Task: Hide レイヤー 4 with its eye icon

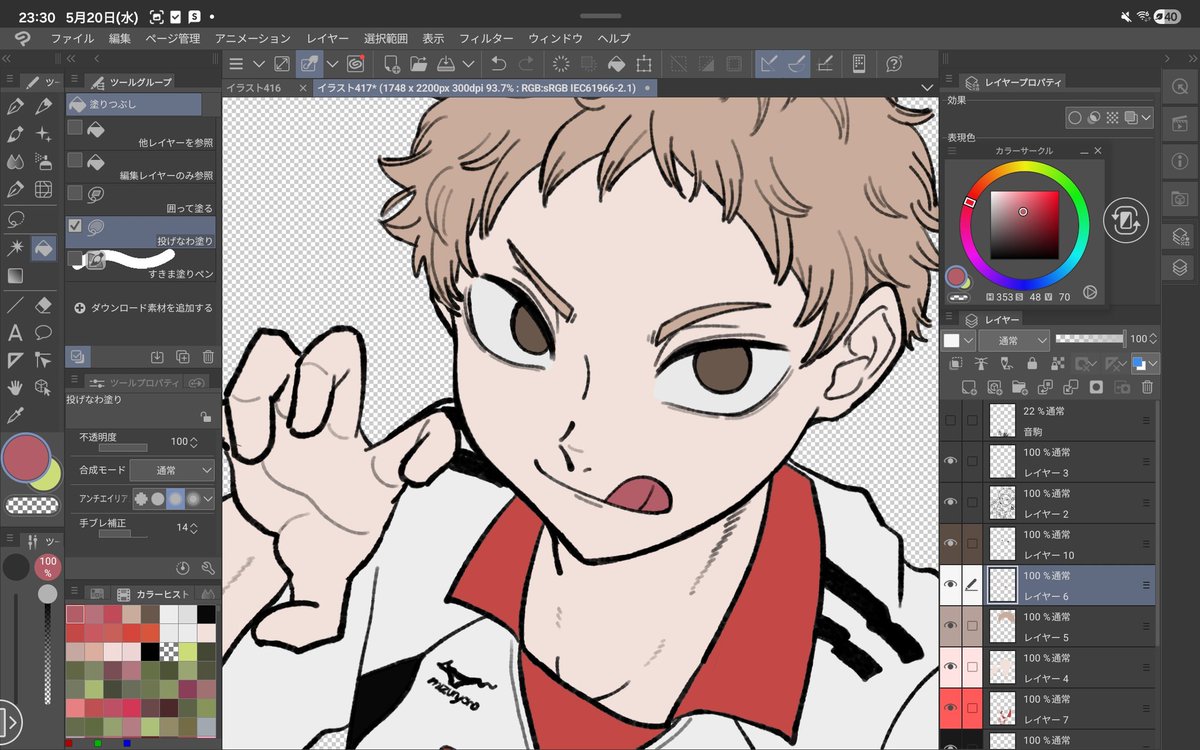Action: (951, 666)
